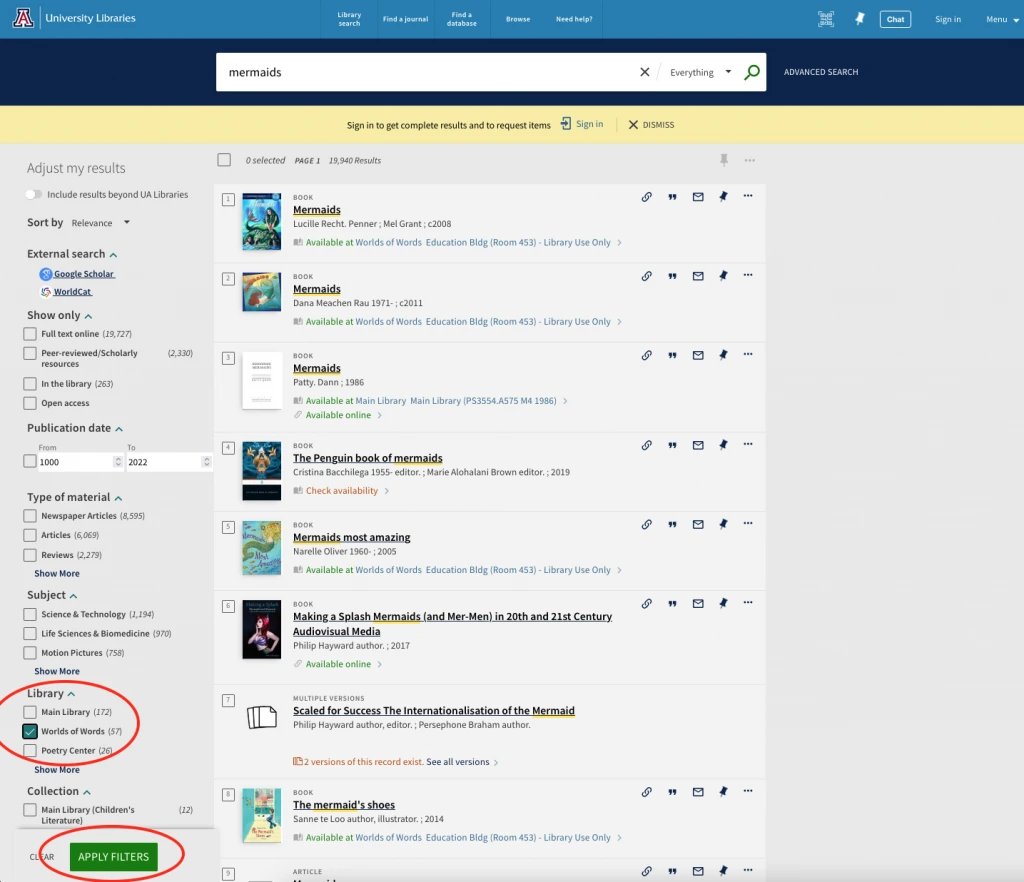The height and width of the screenshot is (882, 1024).
Task: Uncheck the Worlds of Words library filter
Action: 30,731
